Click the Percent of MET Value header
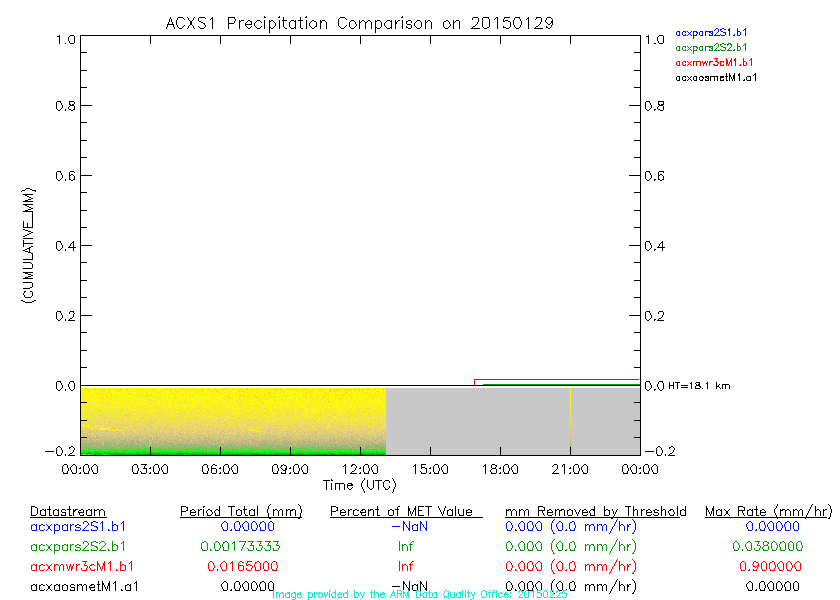The width and height of the screenshot is (840, 600). coord(406,511)
